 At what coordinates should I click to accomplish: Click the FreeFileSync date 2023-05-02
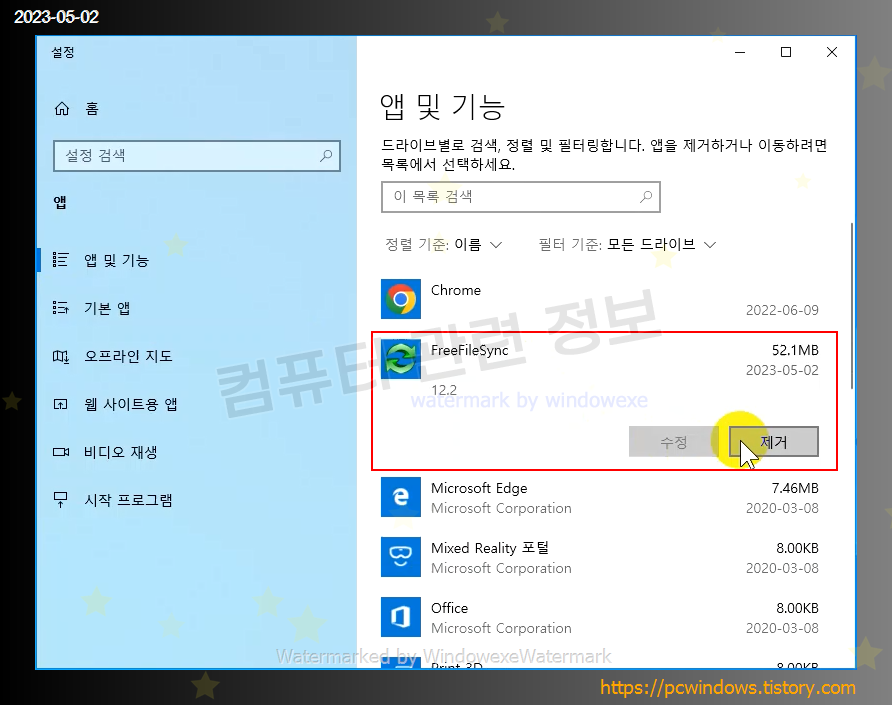pos(782,370)
